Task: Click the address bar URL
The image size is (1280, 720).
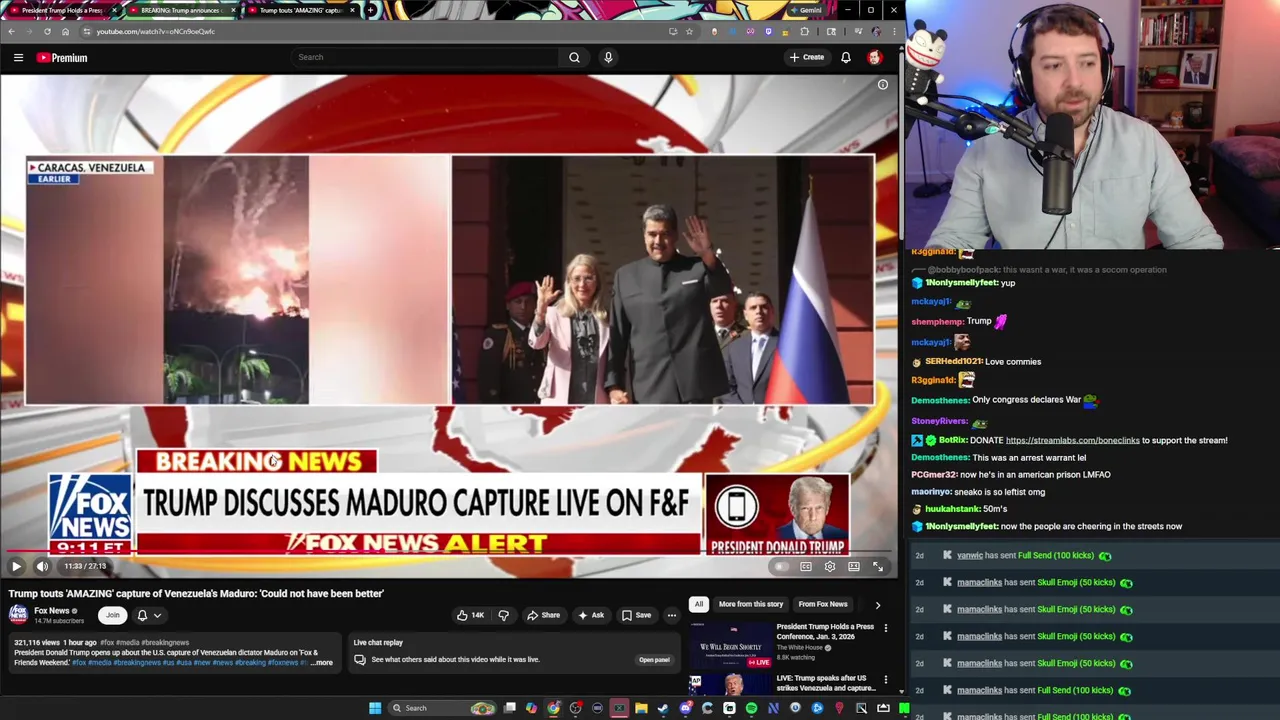Action: (x=155, y=31)
